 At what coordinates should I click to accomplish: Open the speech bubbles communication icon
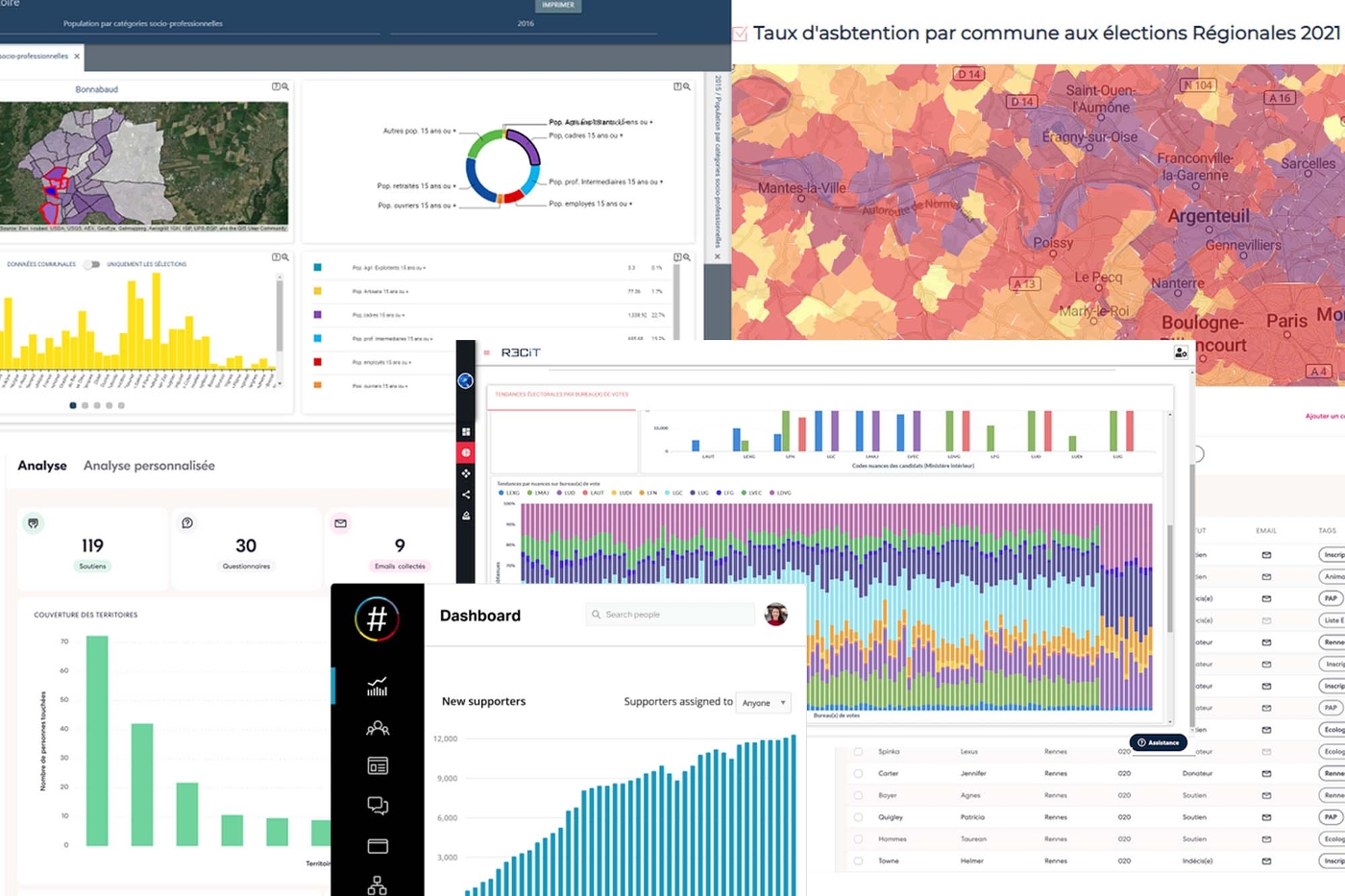pyautogui.click(x=378, y=806)
